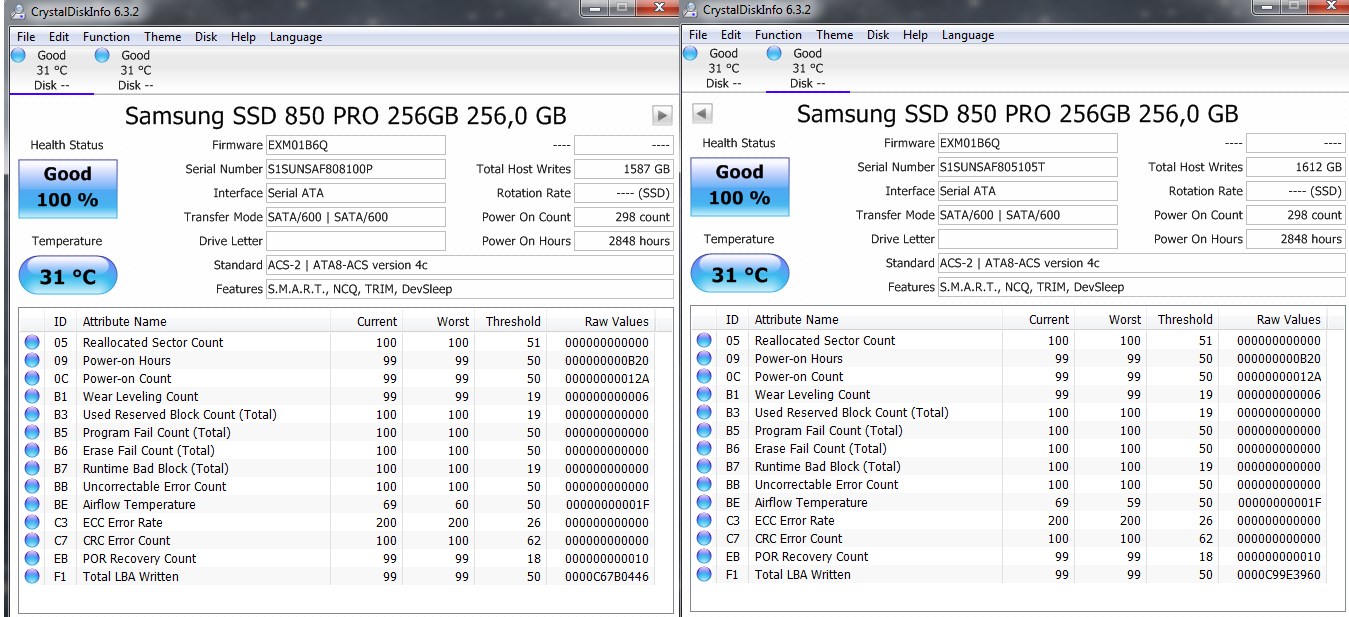Click status orb for Used Reserved Block Count, right window
The width and height of the screenshot is (1349, 617).
click(x=704, y=412)
